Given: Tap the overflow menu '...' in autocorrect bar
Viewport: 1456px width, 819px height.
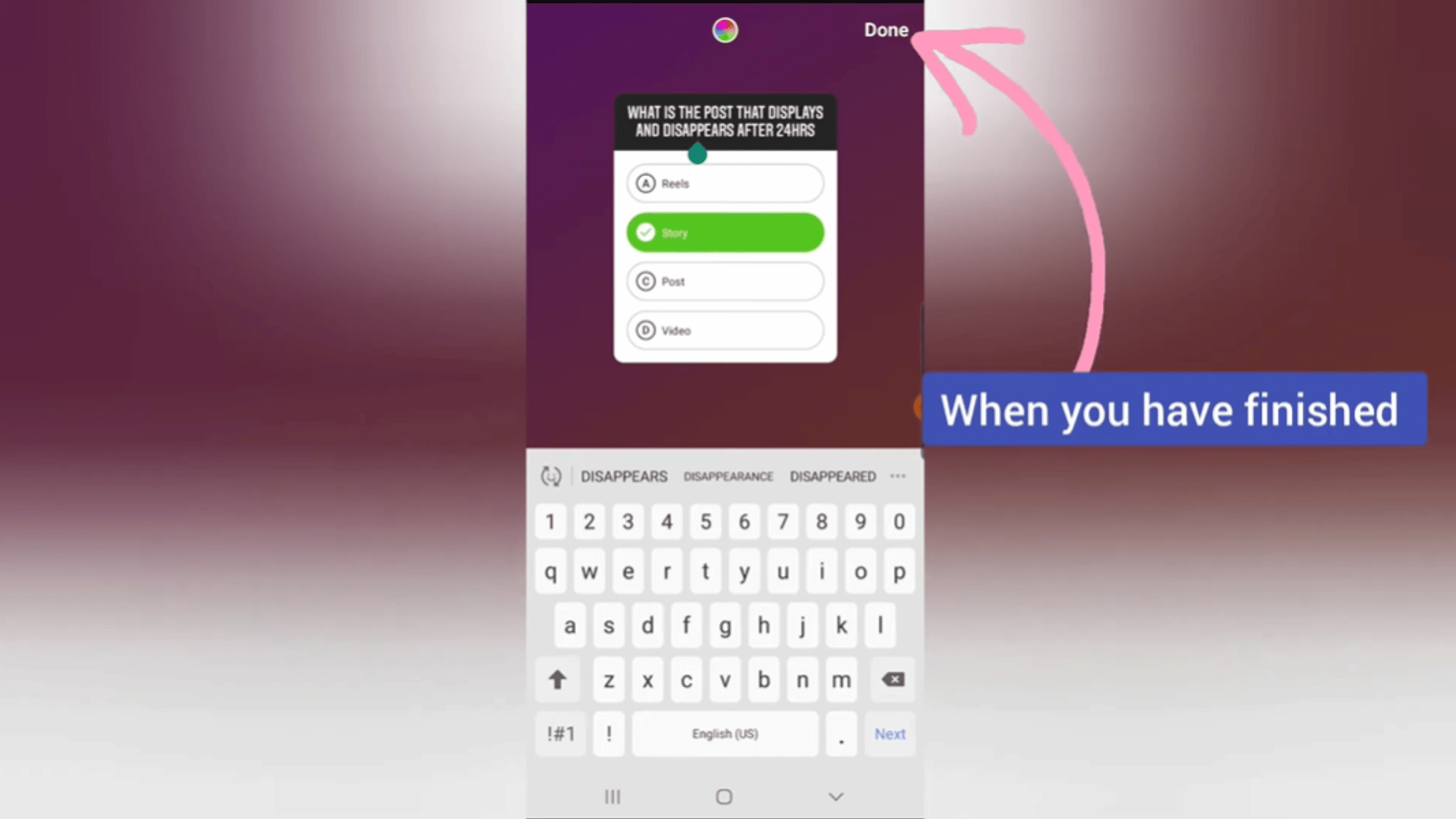Looking at the screenshot, I should (x=898, y=476).
